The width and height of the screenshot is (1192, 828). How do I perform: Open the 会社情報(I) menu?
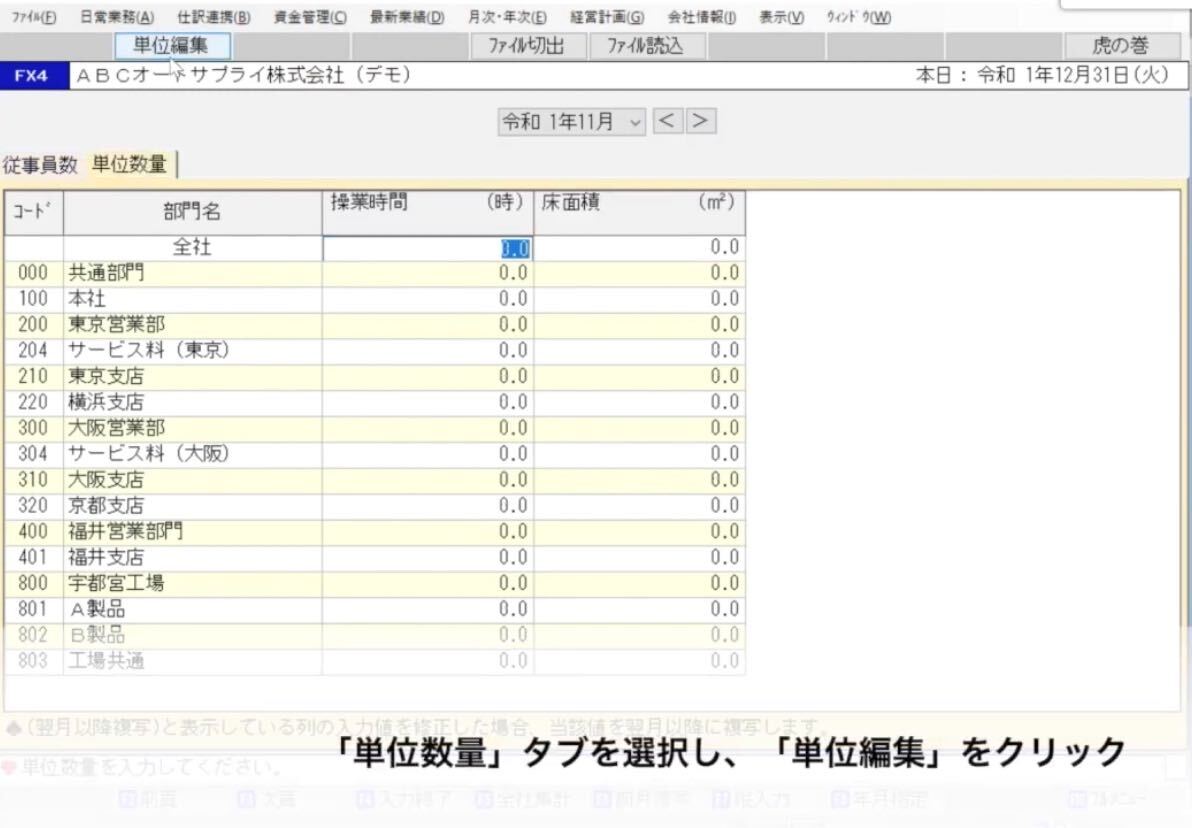(x=702, y=17)
